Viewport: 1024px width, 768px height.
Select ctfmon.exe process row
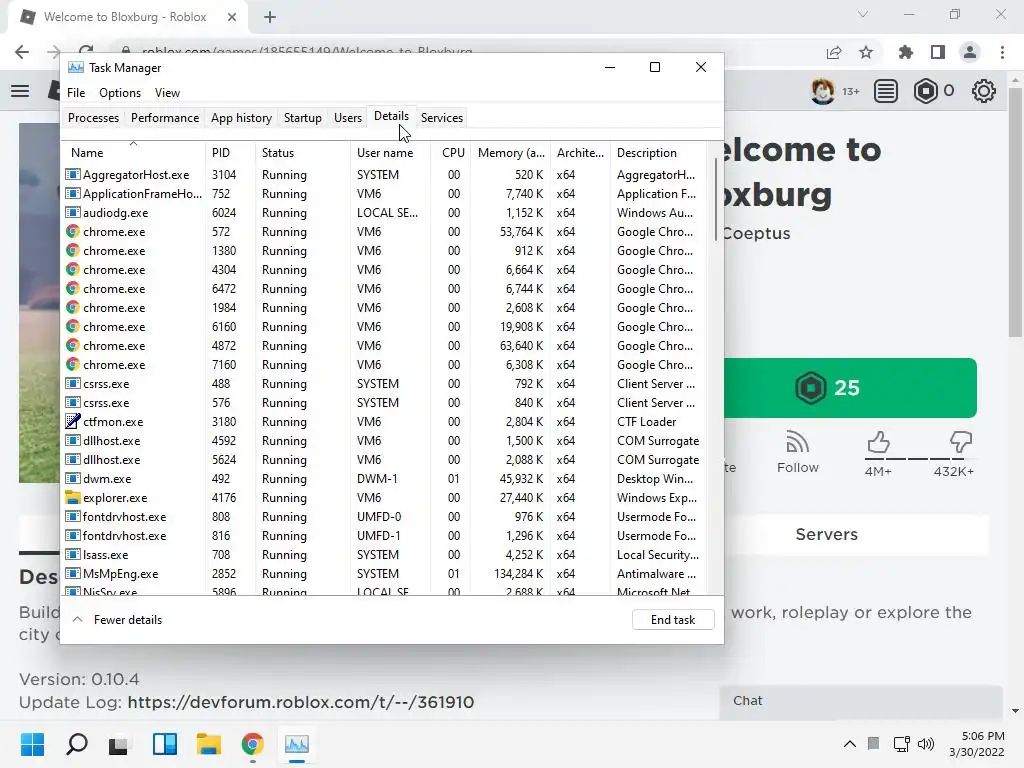tap(385, 422)
